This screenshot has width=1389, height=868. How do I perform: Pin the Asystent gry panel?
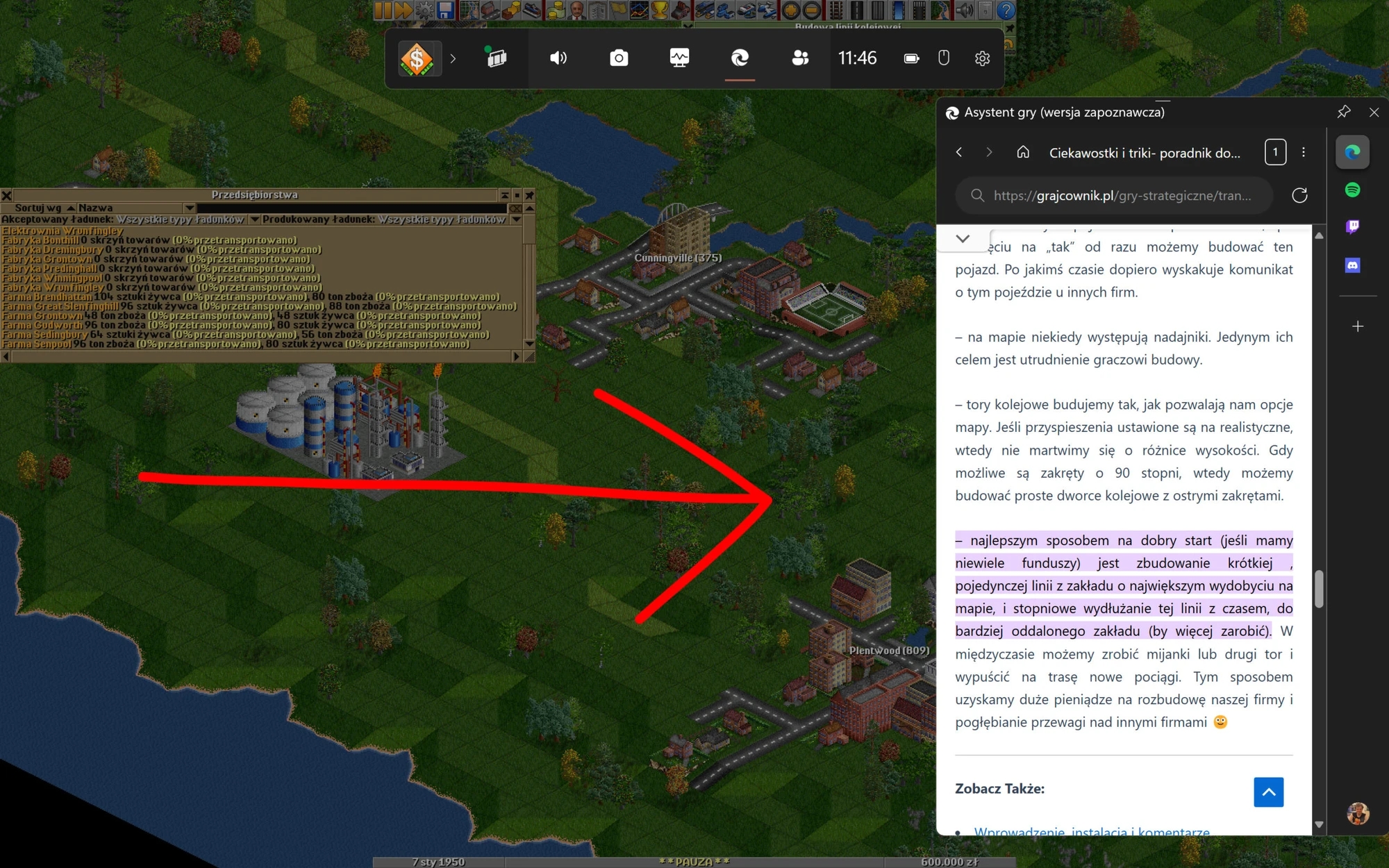pyautogui.click(x=1344, y=112)
